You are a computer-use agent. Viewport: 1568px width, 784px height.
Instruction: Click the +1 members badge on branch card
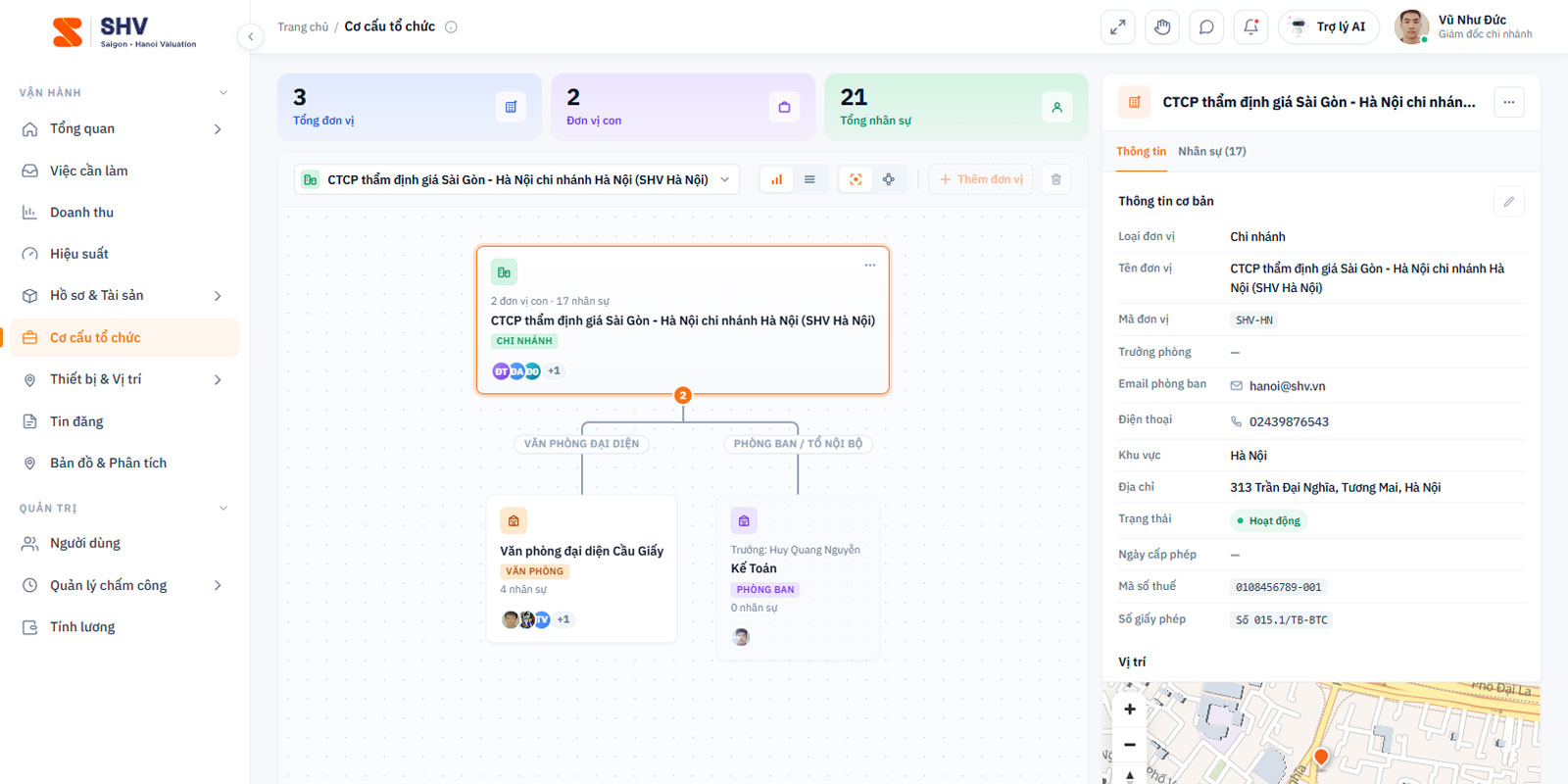coord(555,371)
